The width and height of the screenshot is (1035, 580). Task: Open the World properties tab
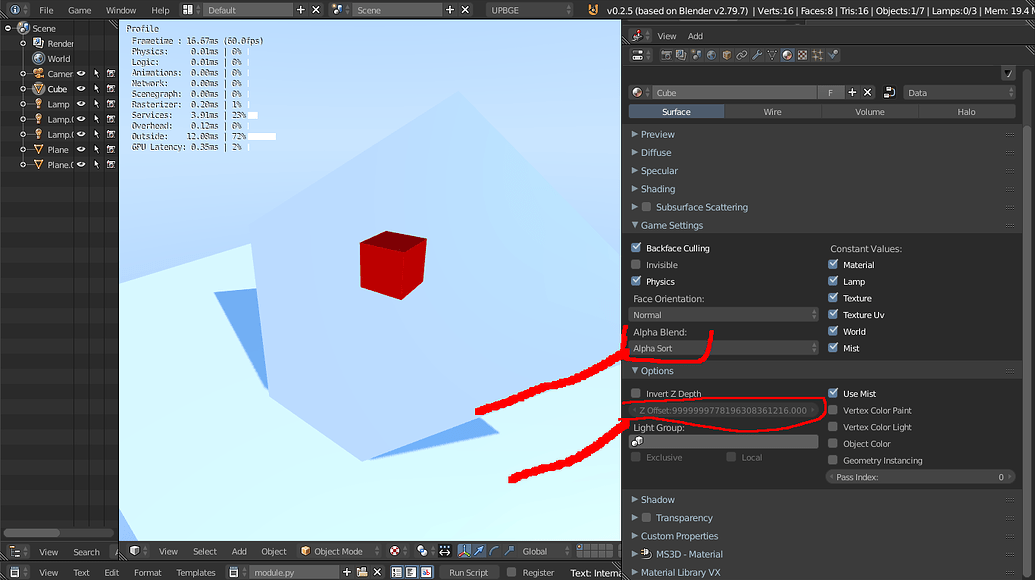click(712, 55)
